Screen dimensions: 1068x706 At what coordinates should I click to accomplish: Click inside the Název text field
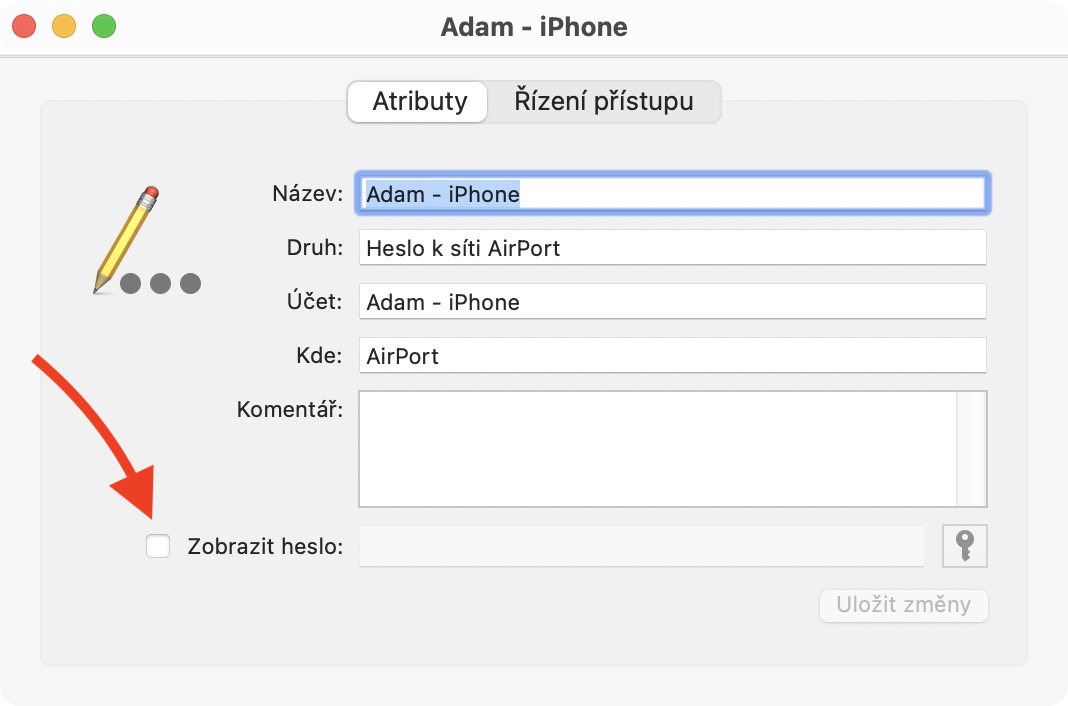coord(672,194)
